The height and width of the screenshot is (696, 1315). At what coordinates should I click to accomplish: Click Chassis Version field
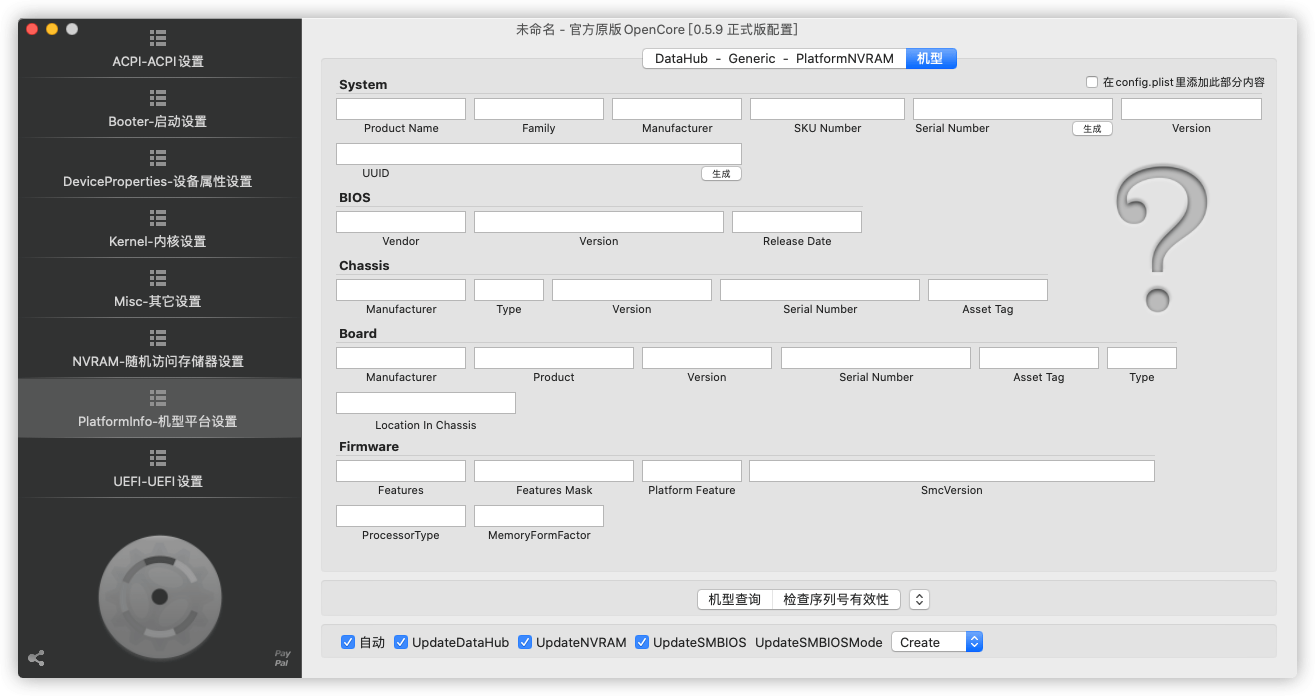point(632,290)
